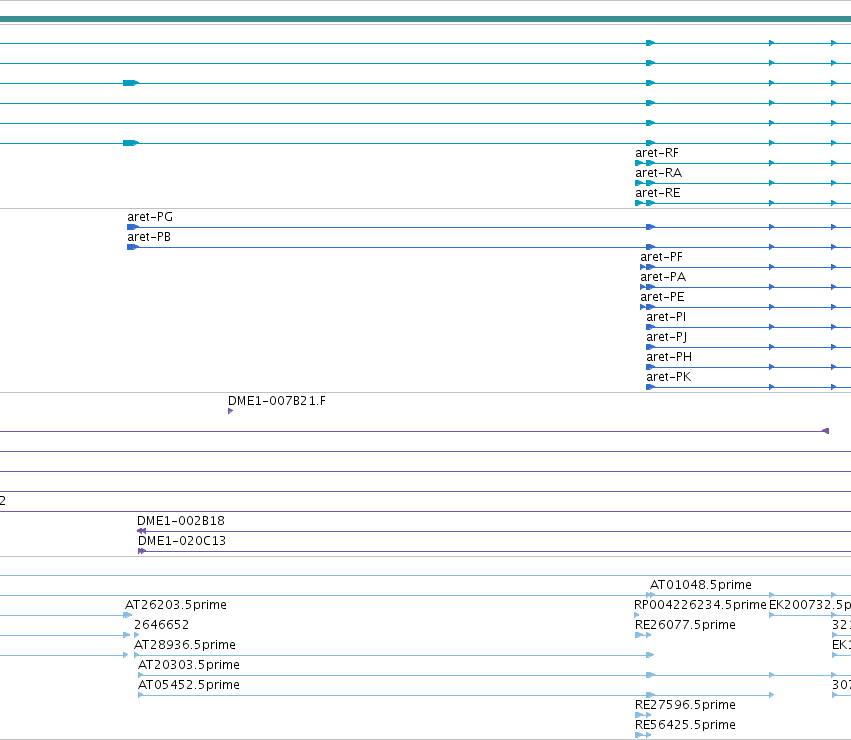851x740 pixels.
Task: Click the arrow glyphs under RE56425.5prime
Action: coord(643,735)
